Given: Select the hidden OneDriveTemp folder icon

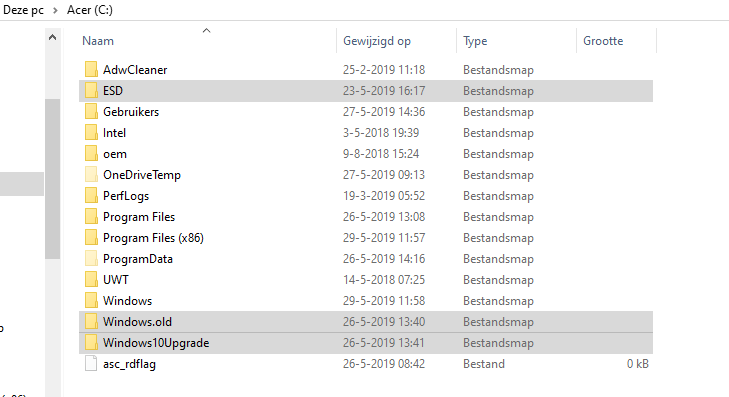Looking at the screenshot, I should [91, 175].
